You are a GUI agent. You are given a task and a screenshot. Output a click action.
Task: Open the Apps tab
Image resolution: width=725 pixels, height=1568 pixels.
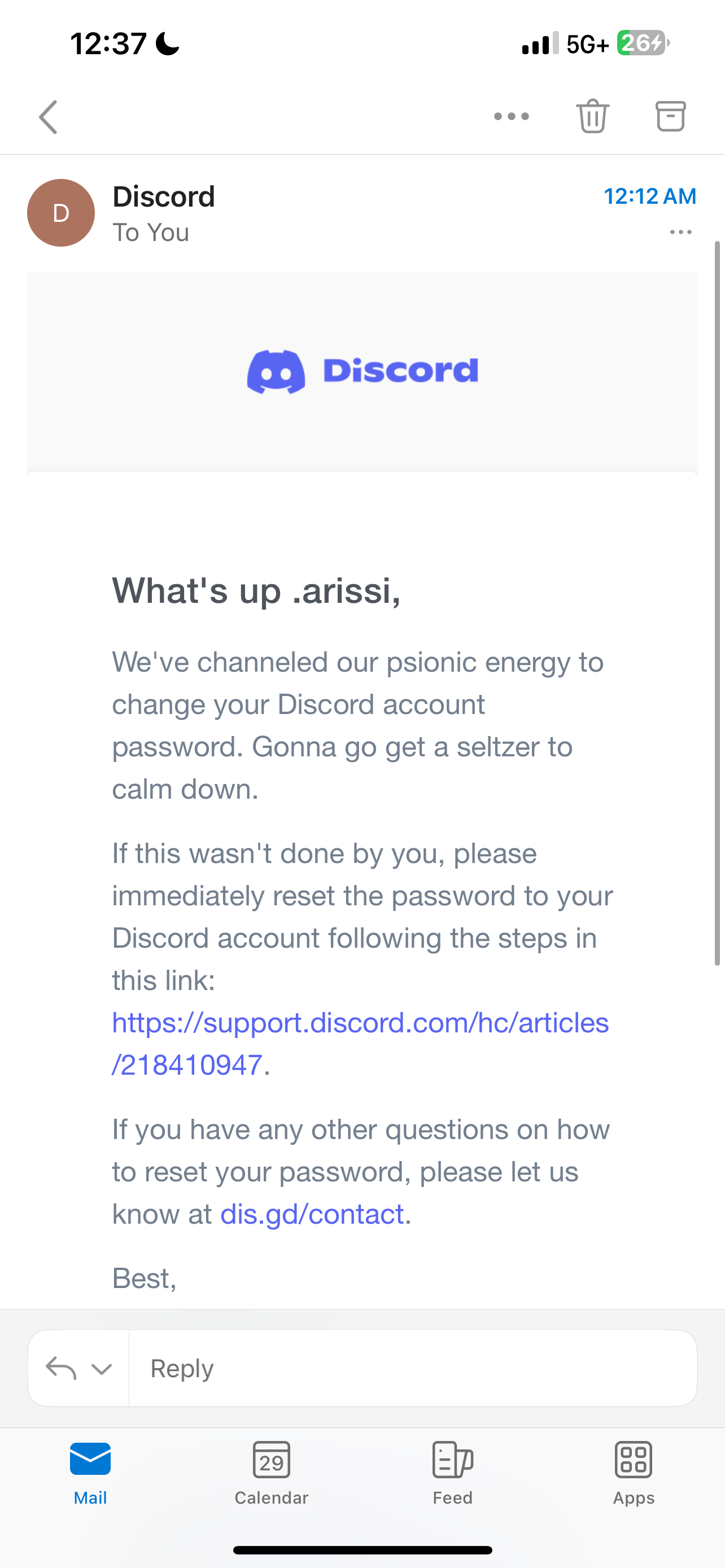[x=634, y=1473]
